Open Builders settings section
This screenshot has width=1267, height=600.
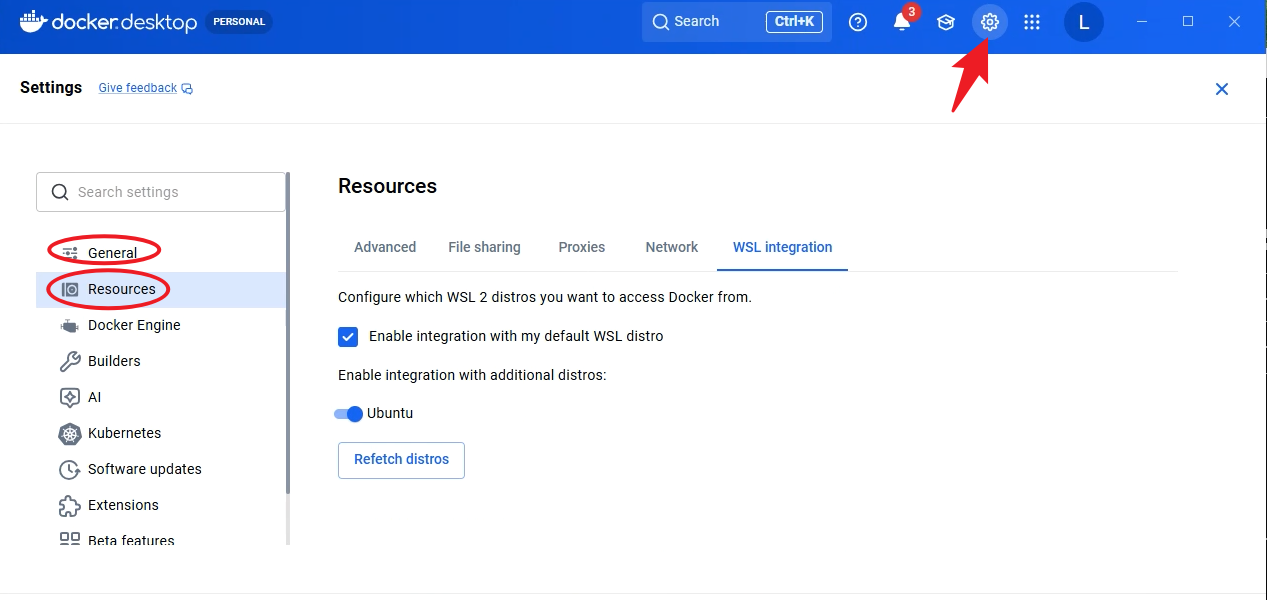161,361
